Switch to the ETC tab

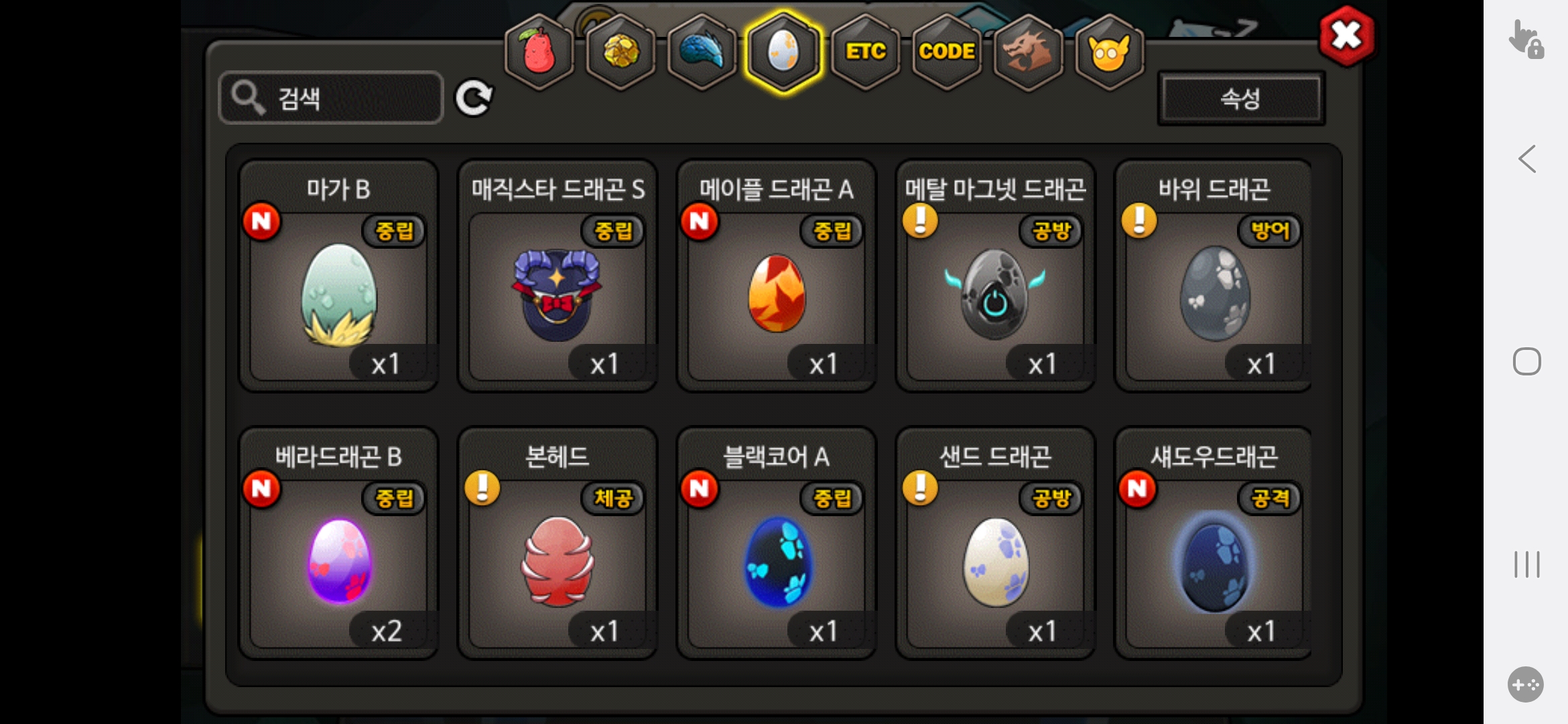(865, 52)
